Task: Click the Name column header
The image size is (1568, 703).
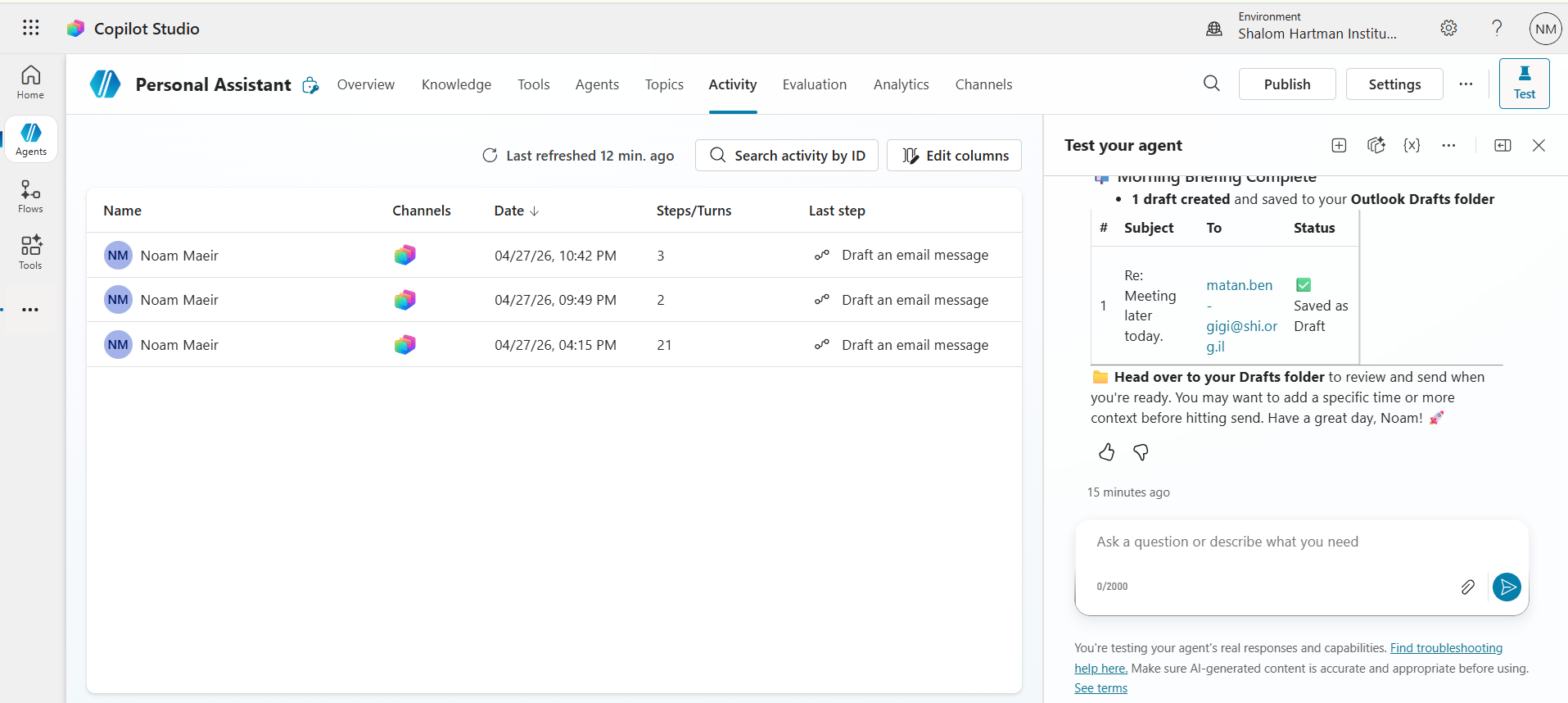Action: click(123, 211)
